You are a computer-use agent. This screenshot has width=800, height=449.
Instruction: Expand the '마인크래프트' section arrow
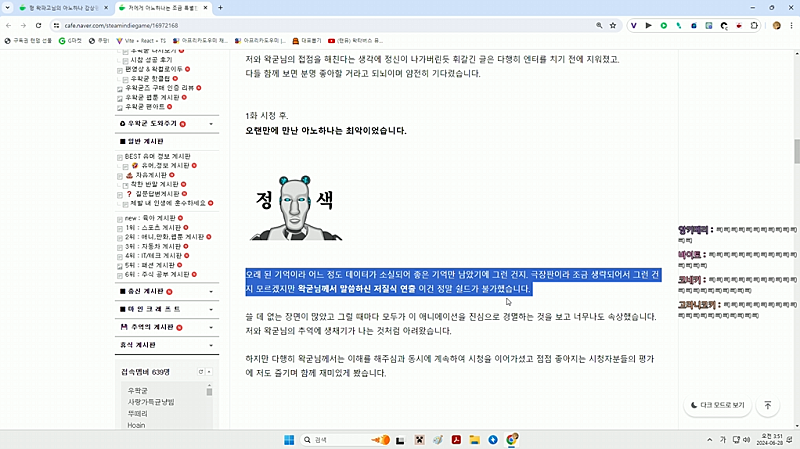[x=211, y=309]
